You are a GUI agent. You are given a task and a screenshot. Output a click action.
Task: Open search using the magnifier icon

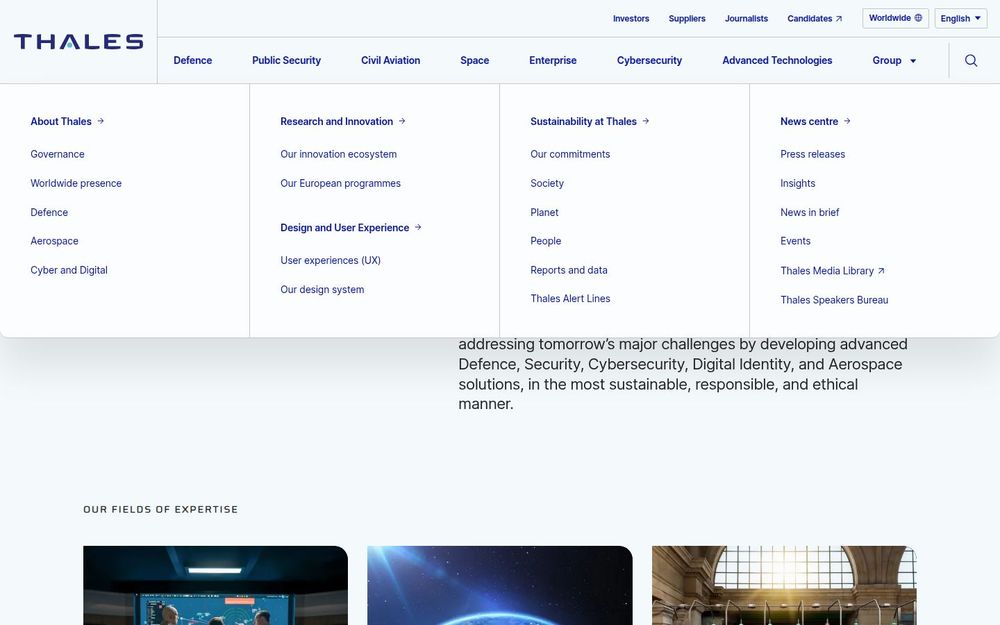click(x=970, y=60)
